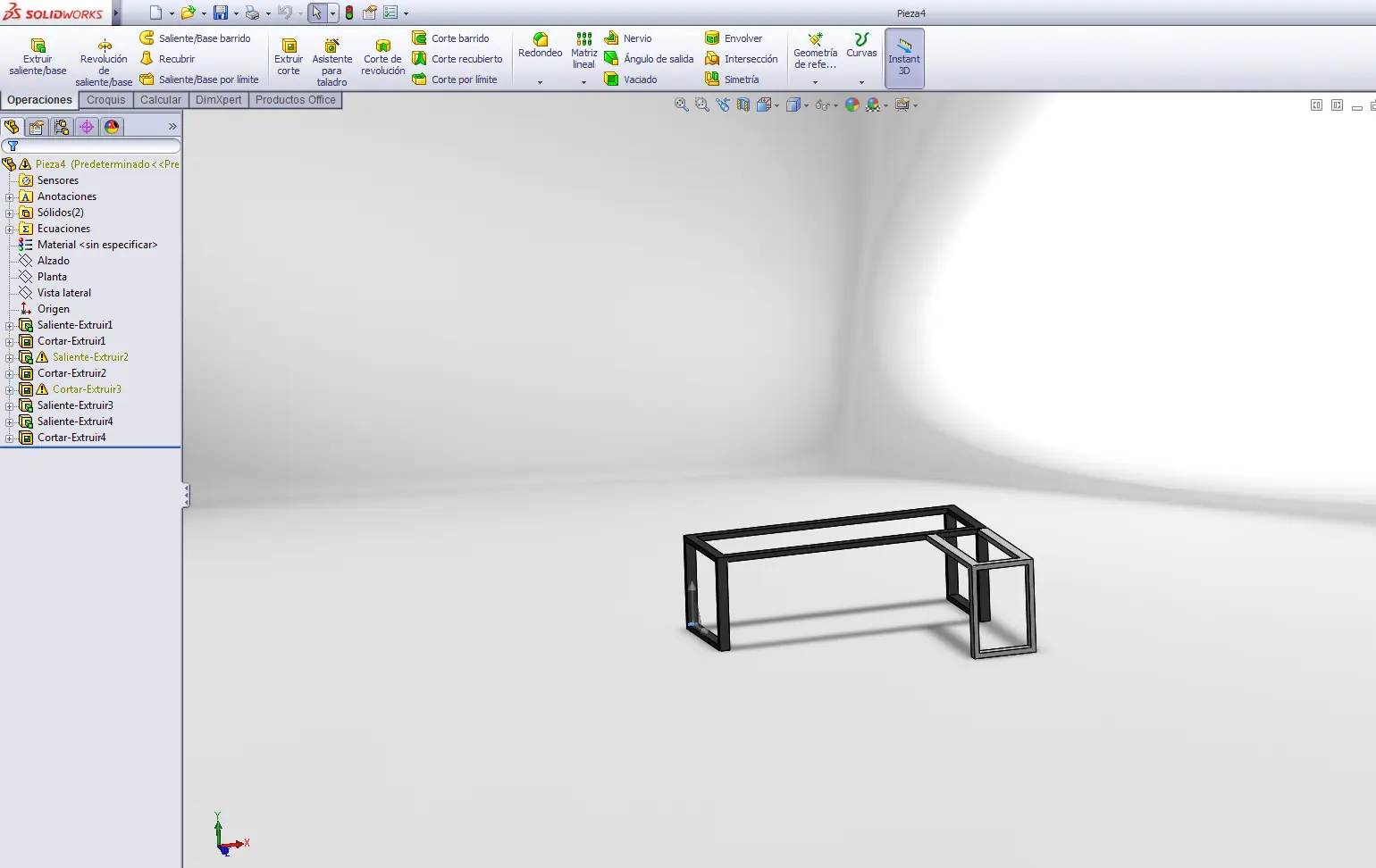
Task: Toggle Instant 3D mode
Action: [904, 58]
